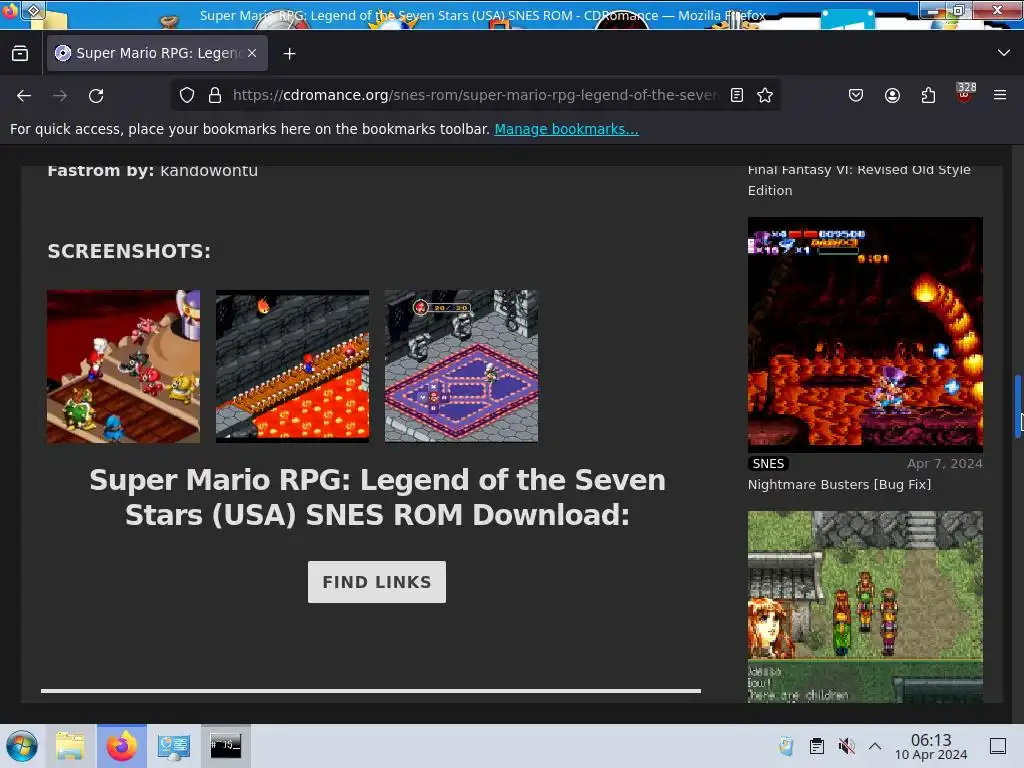Click the page vertical scrollbar handle
1024x768 pixels.
(1017, 406)
